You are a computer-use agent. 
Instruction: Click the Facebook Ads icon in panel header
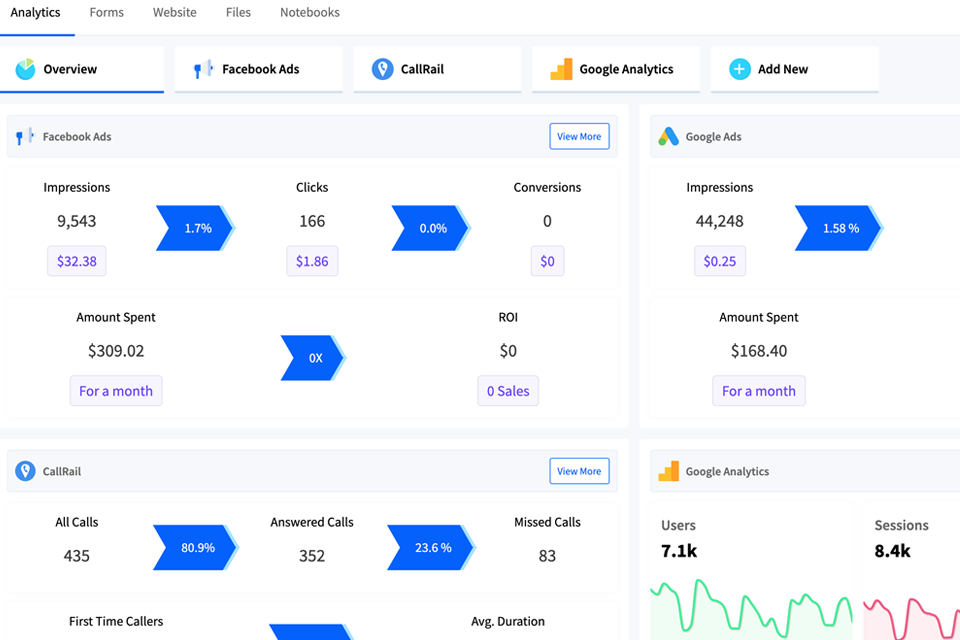(x=22, y=136)
